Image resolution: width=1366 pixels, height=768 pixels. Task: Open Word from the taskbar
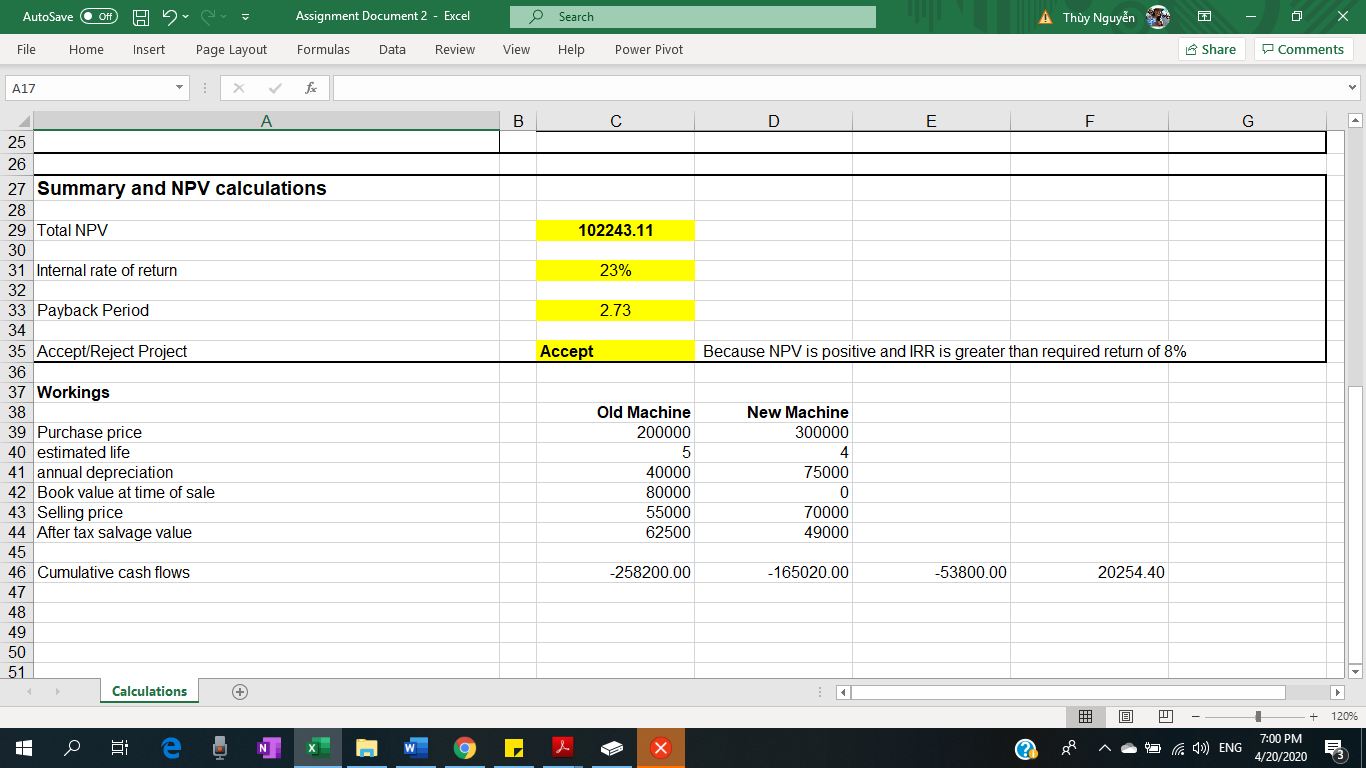click(415, 748)
